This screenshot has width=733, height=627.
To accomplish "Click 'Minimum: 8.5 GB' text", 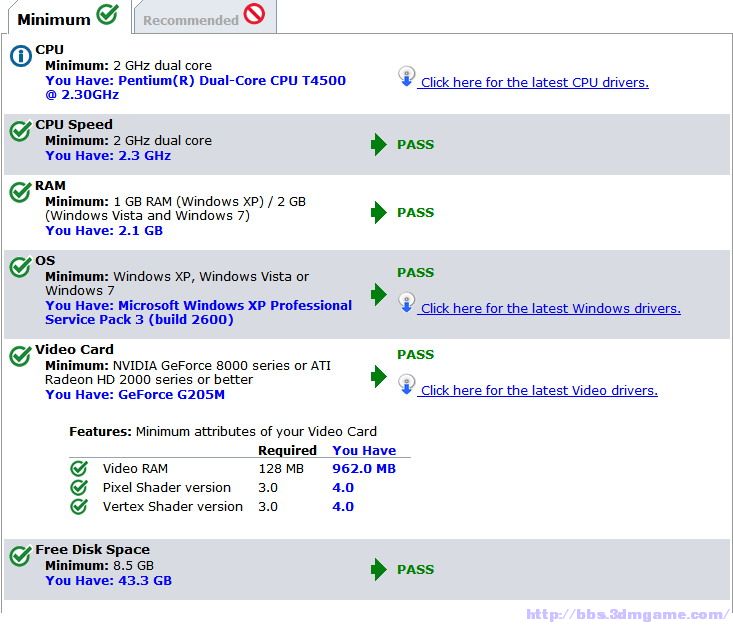I will pyautogui.click(x=100, y=566).
